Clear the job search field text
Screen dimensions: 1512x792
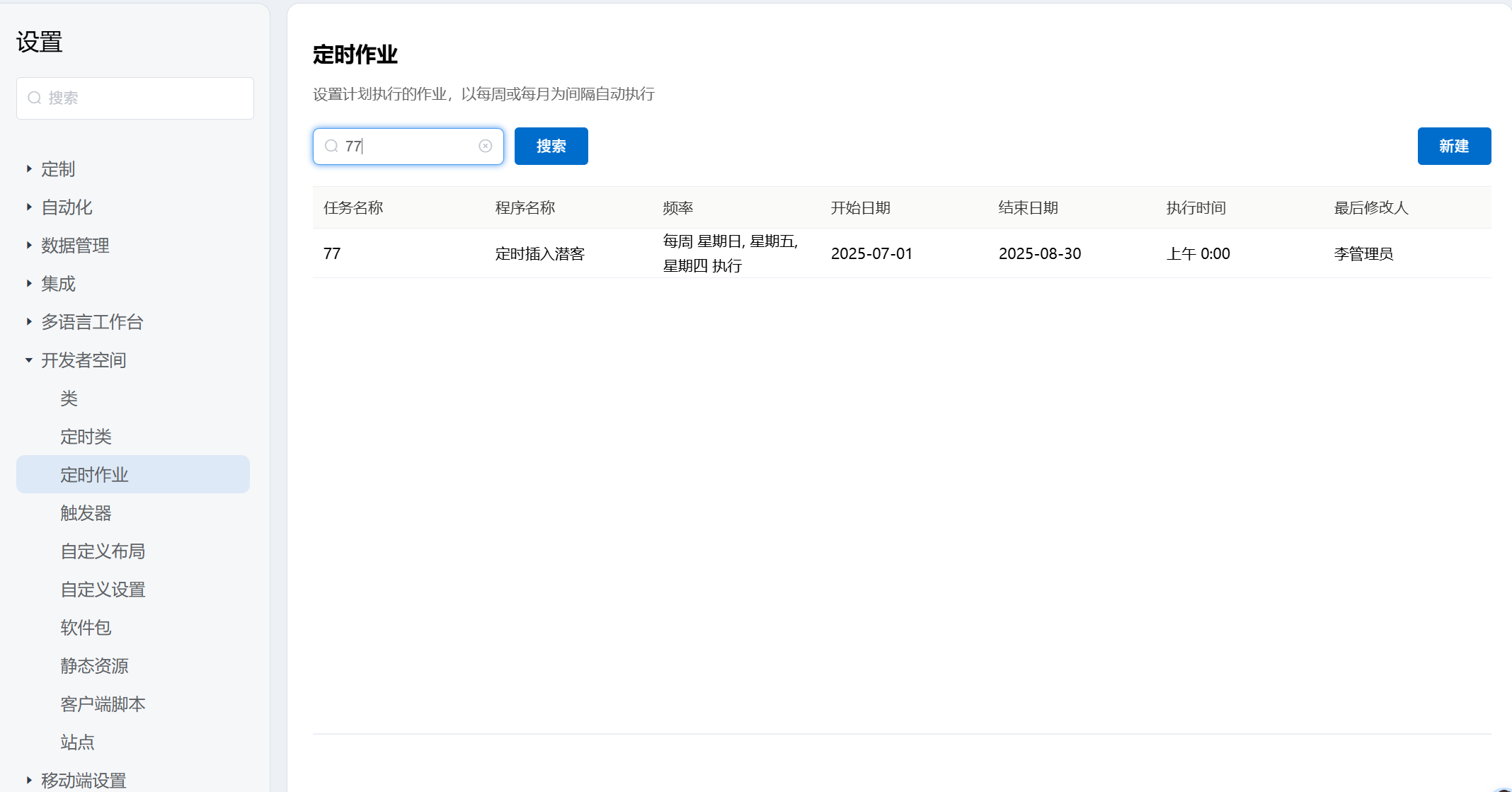(x=485, y=146)
